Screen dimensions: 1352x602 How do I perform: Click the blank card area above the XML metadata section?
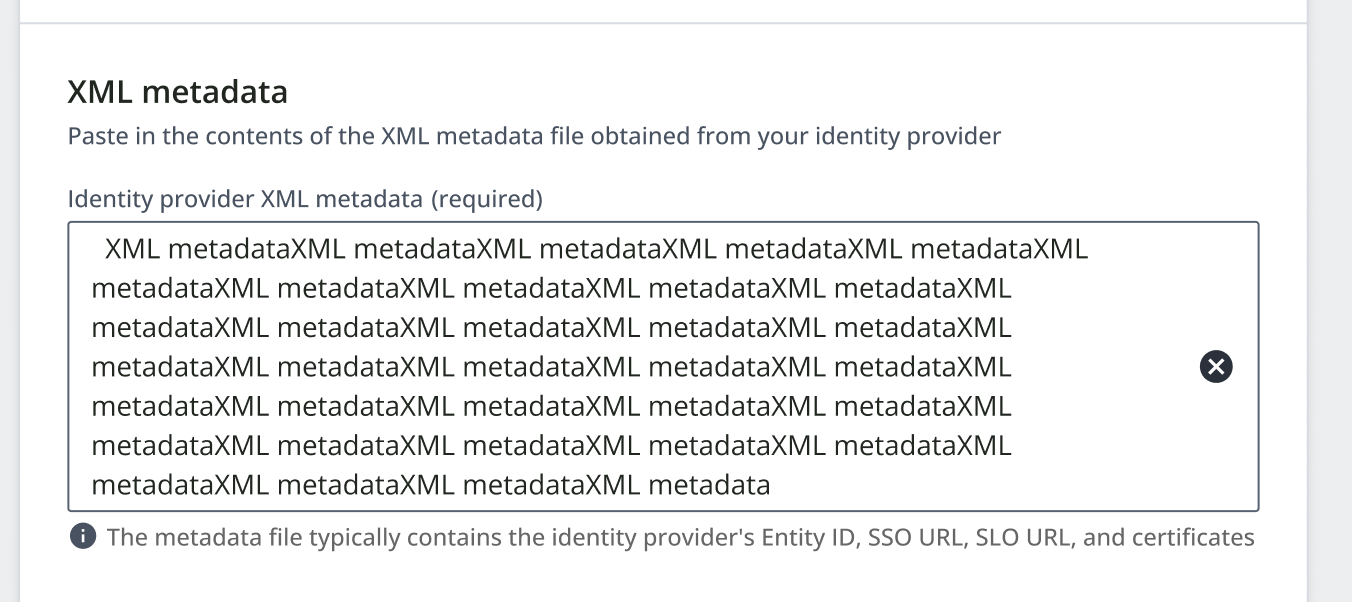point(660,10)
